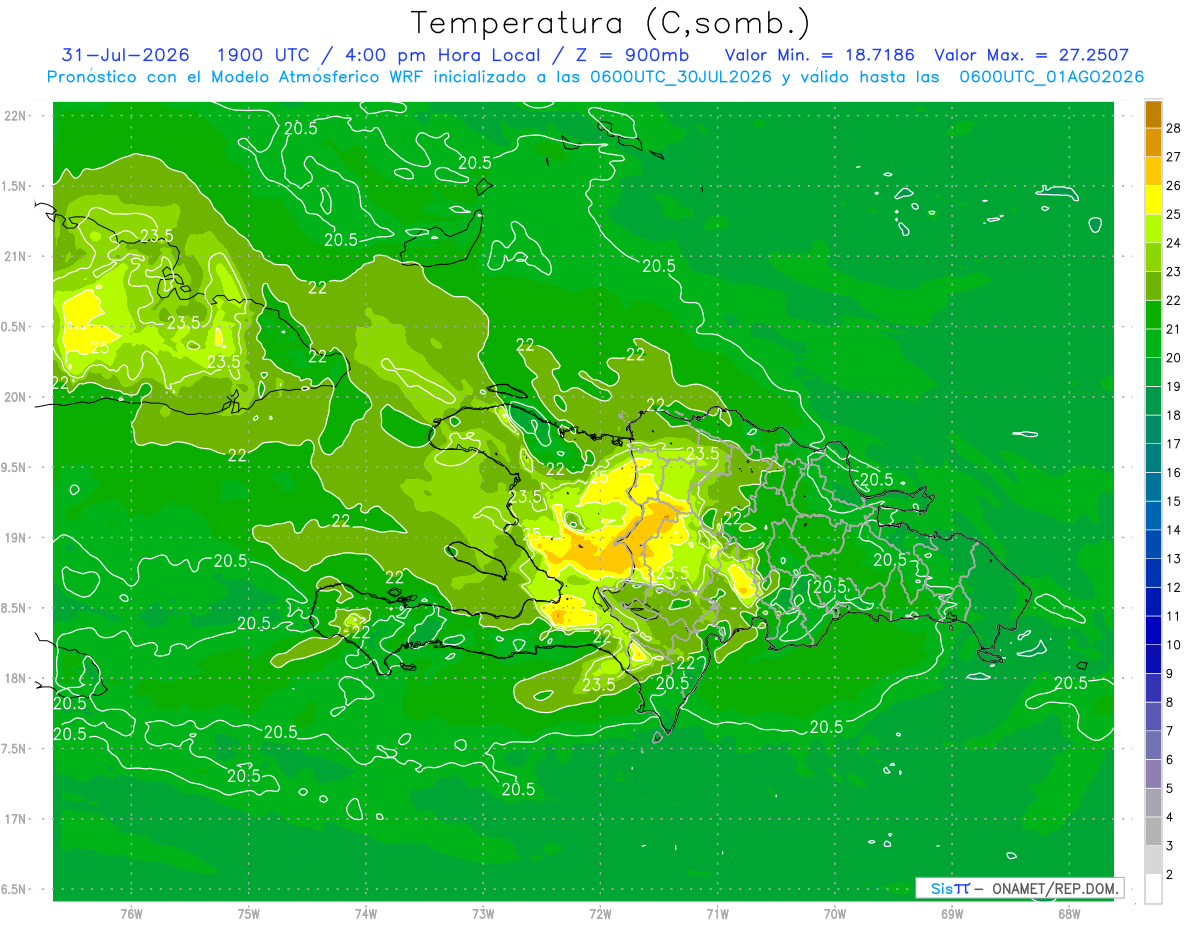Click the light gray legend swatch between 3 and 4
This screenshot has width=1200, height=927.
[x=1153, y=832]
